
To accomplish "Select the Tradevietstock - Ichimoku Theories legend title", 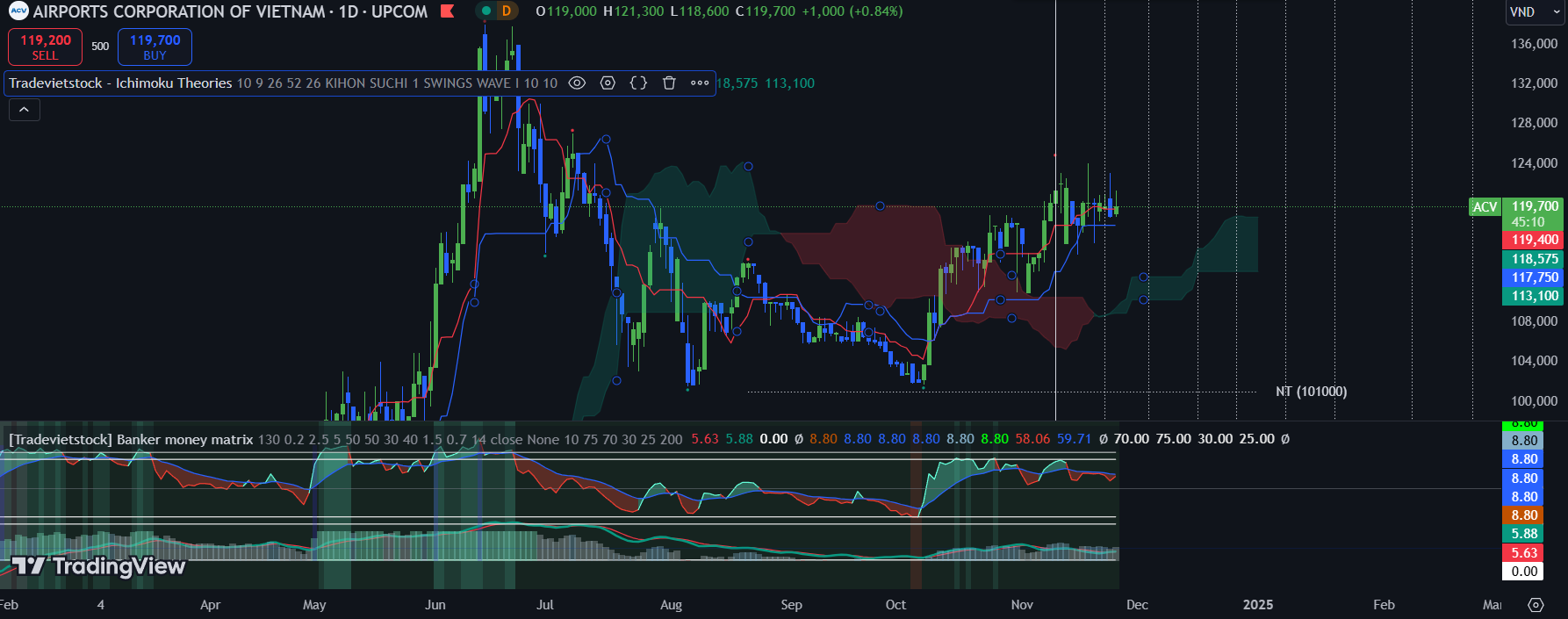I will [x=120, y=83].
